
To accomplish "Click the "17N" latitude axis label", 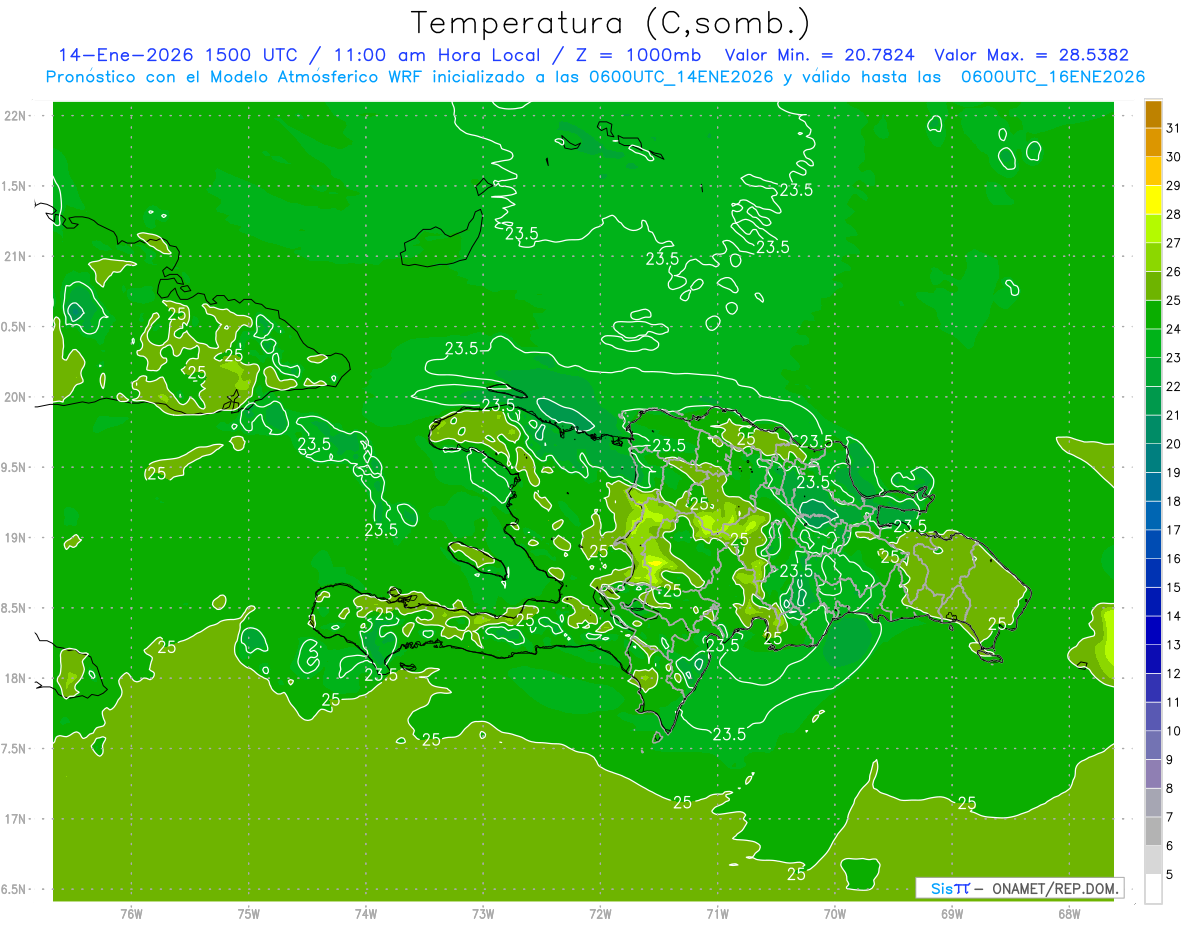I will (15, 819).
